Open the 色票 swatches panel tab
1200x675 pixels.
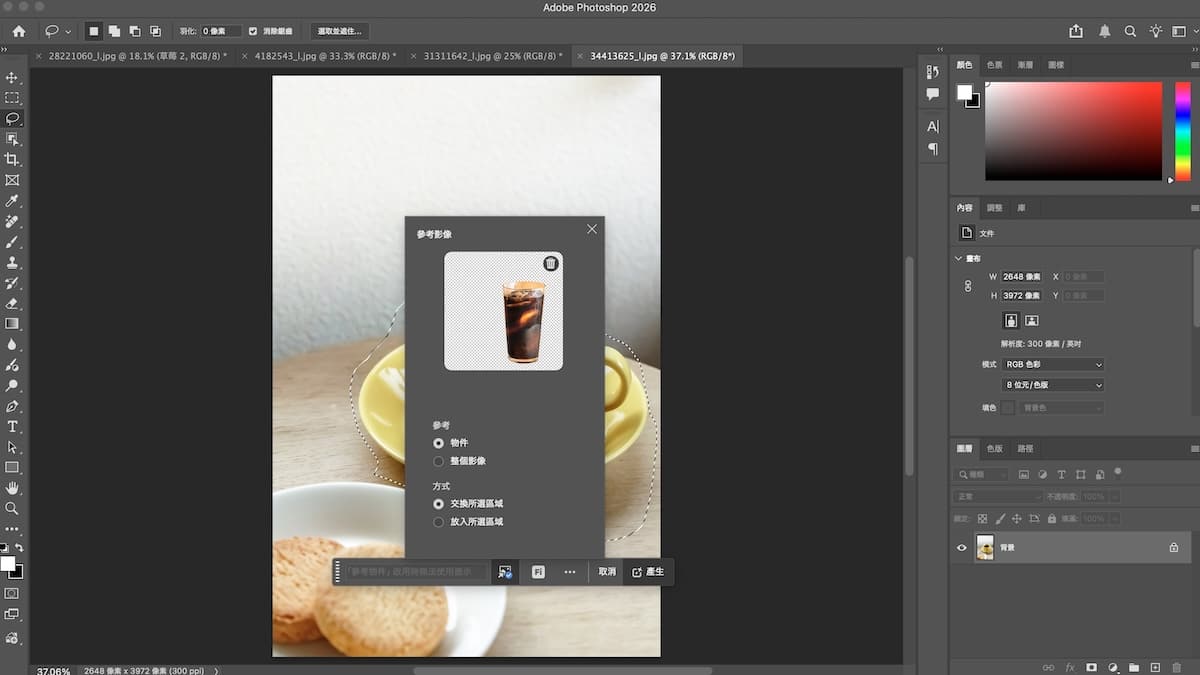coord(994,65)
